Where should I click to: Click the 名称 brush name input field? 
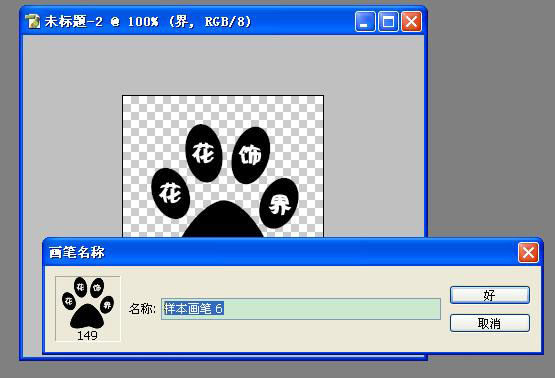click(x=301, y=309)
